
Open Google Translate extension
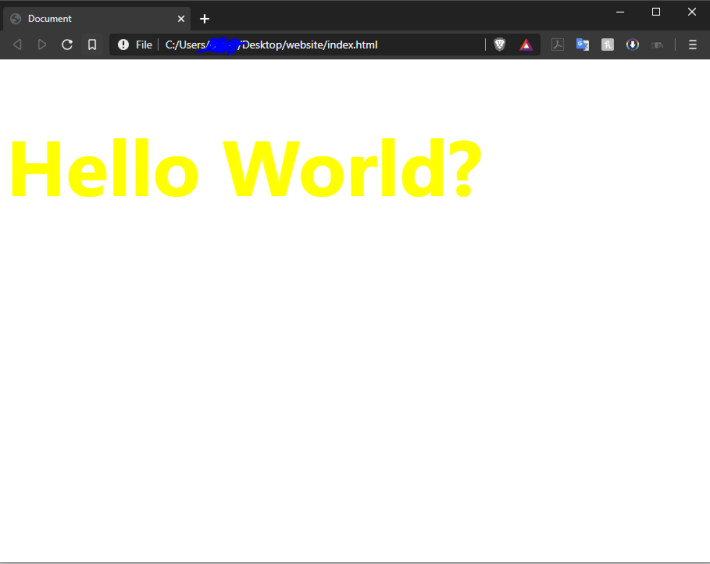pos(582,44)
